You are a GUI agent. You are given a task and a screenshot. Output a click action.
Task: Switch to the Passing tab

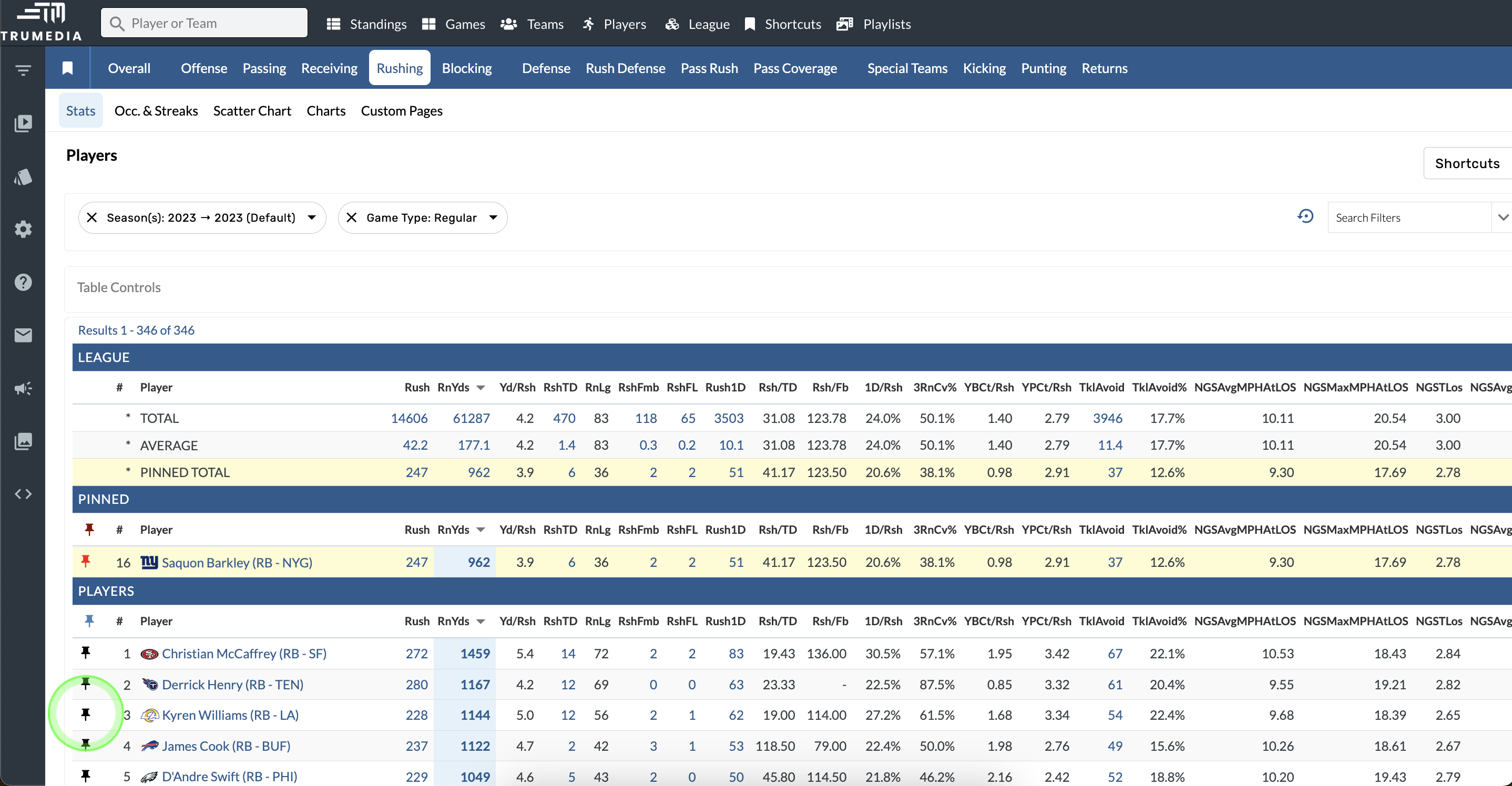(x=264, y=68)
